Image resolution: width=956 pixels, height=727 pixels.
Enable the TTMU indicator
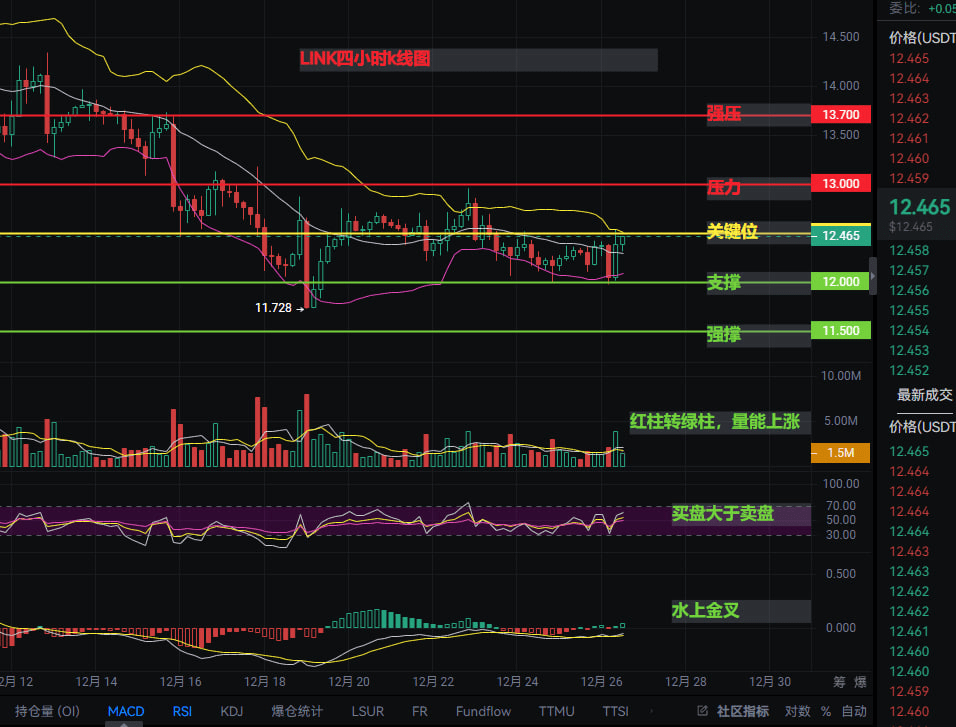pos(557,711)
